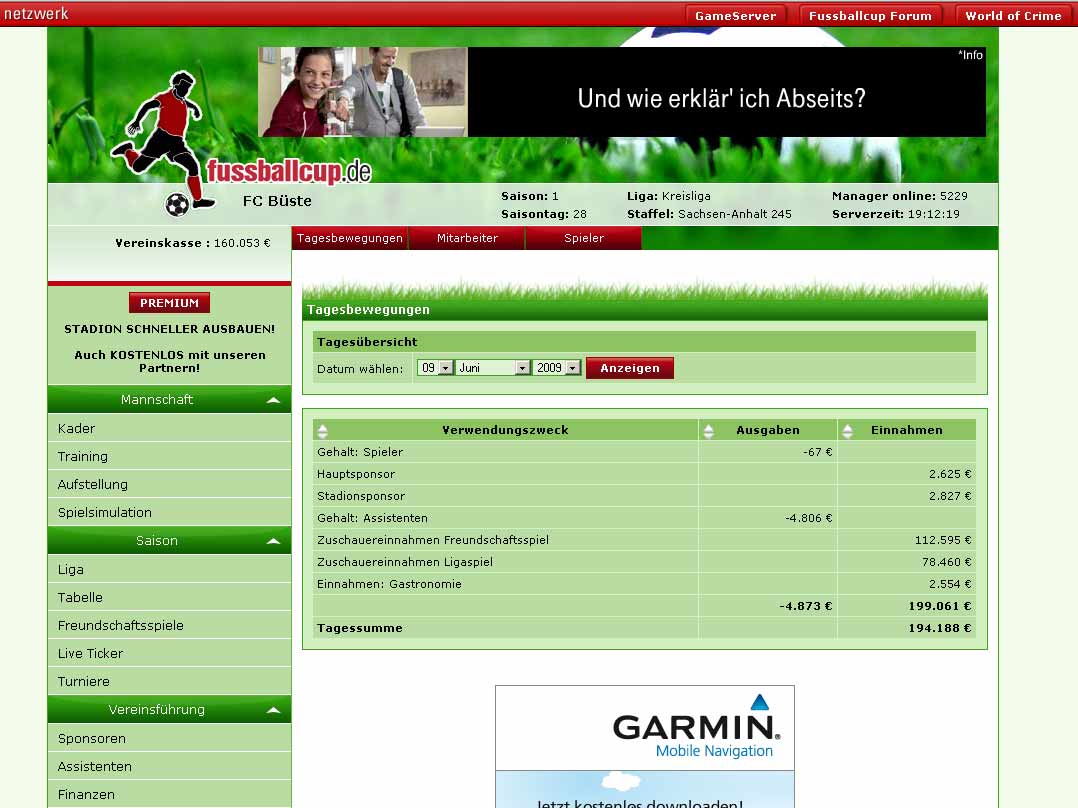
Task: Click the red PREMIUM button
Action: click(x=169, y=303)
